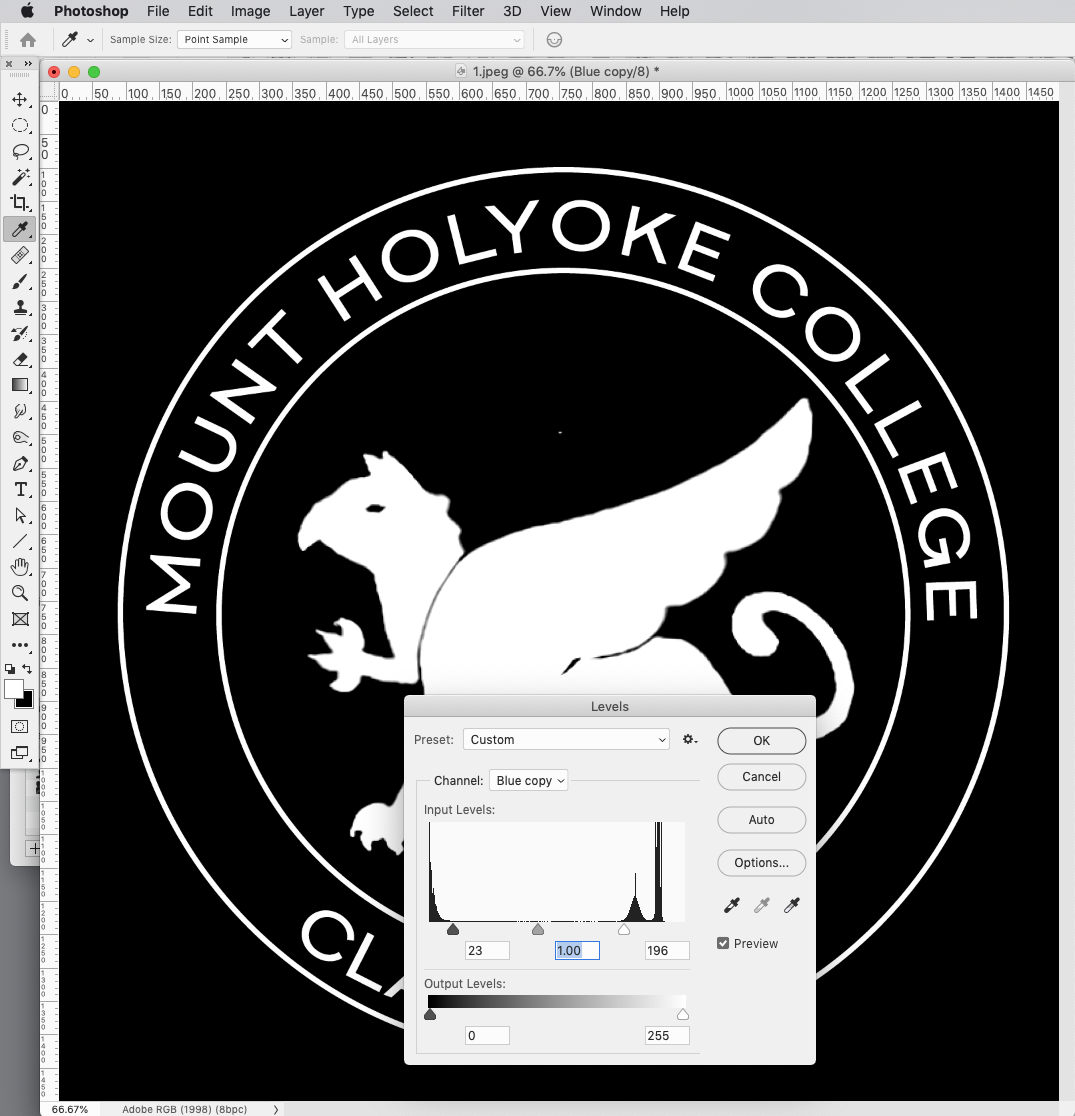Open the Image menu
Screen dimensions: 1075x1116
coord(250,11)
